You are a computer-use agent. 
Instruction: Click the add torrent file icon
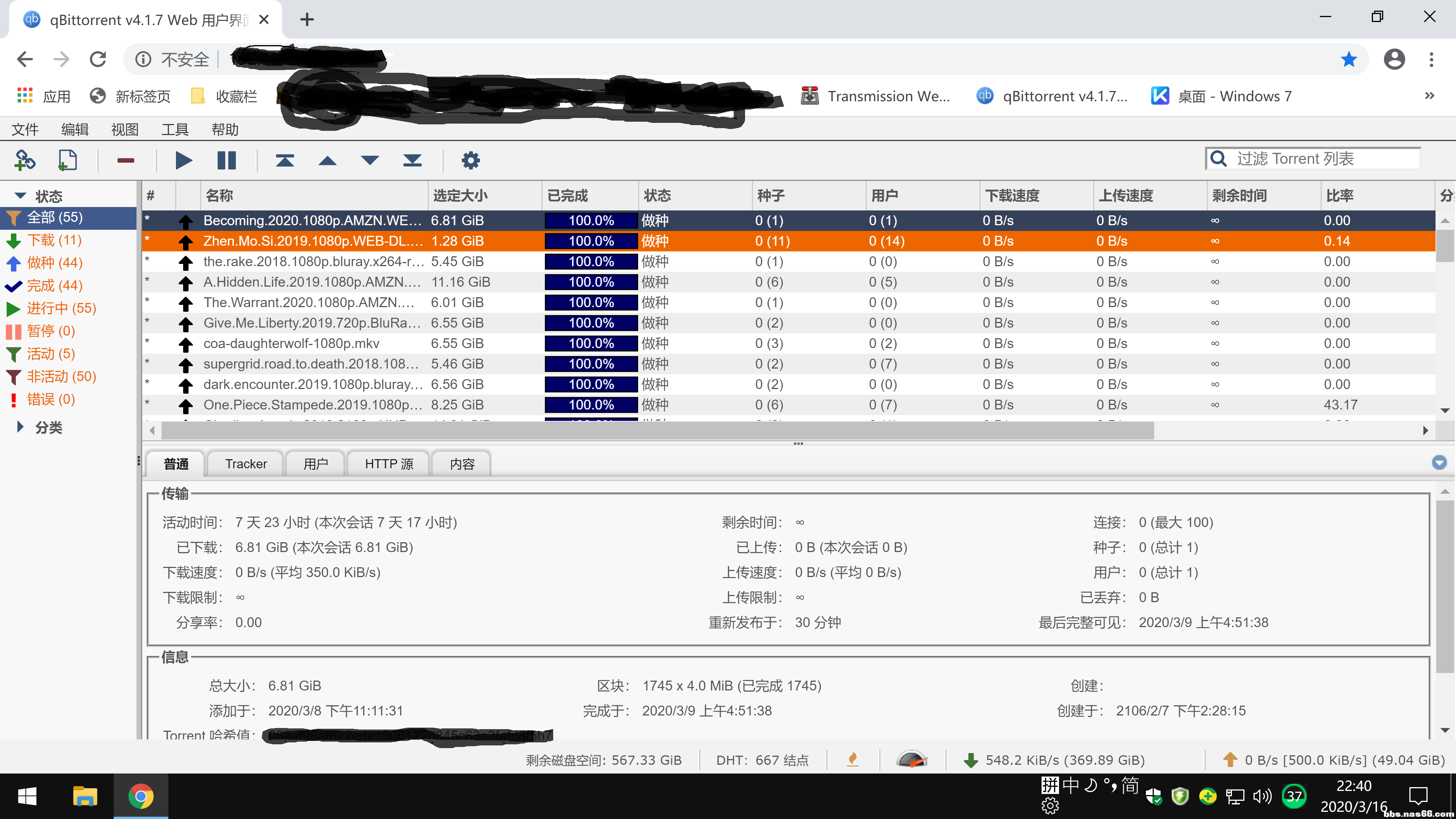67,160
